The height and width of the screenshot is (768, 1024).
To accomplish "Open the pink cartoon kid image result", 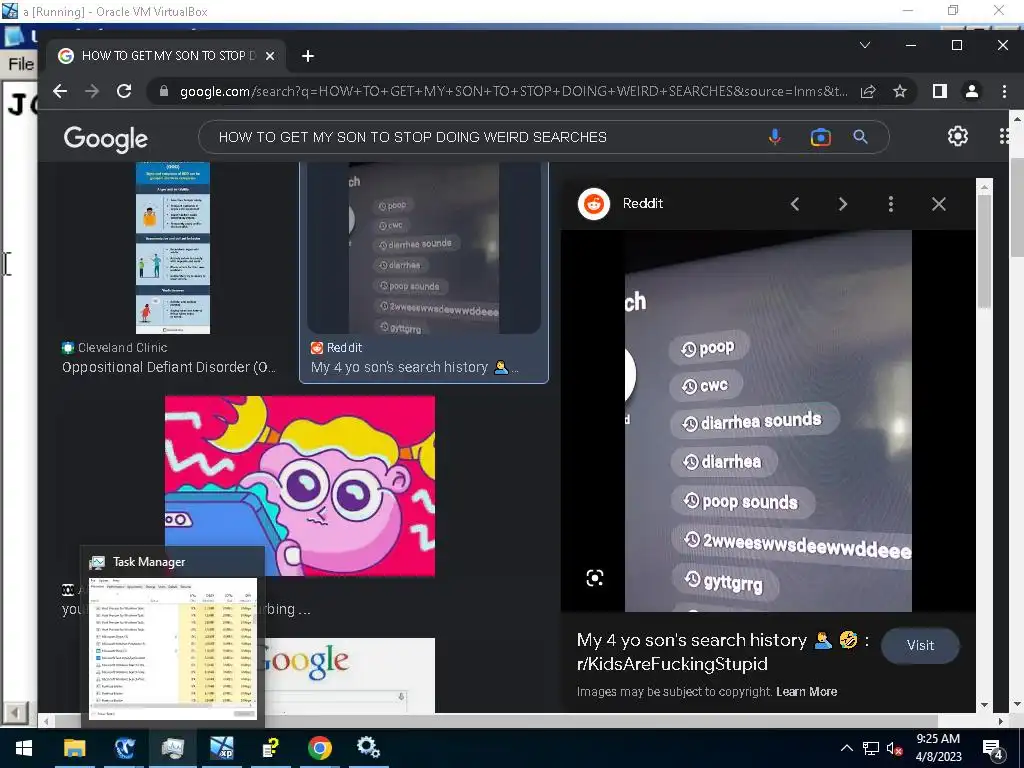I will pyautogui.click(x=300, y=486).
